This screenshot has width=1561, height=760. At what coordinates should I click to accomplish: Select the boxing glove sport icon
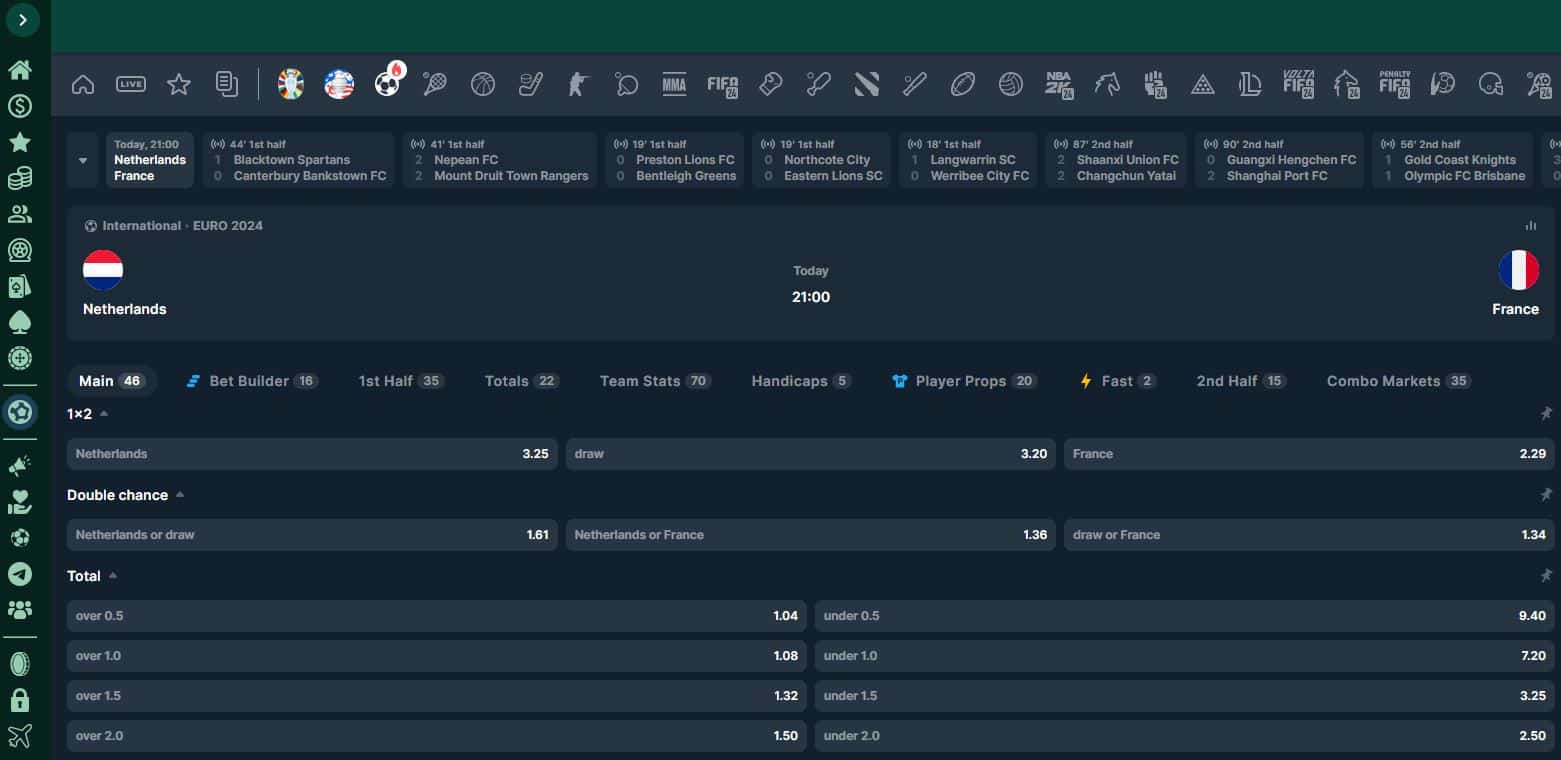point(771,85)
